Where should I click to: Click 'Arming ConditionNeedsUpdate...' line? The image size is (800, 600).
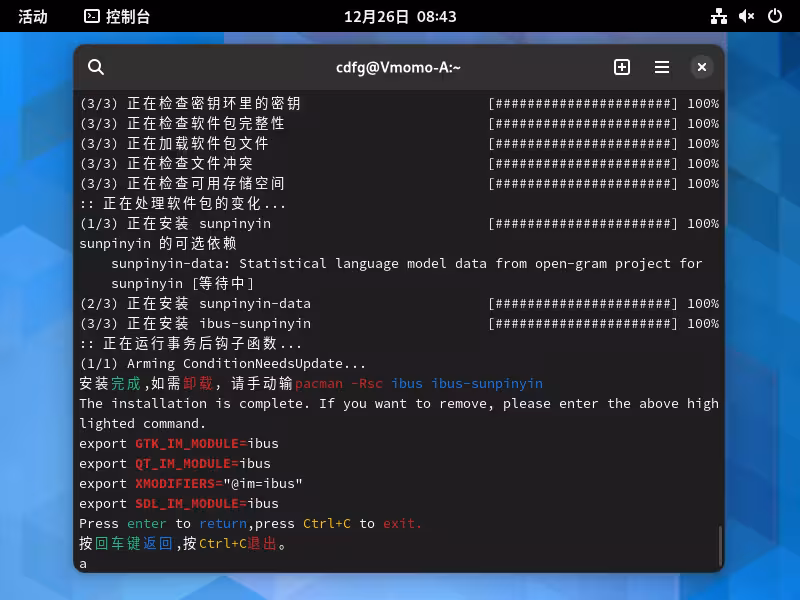coord(222,364)
